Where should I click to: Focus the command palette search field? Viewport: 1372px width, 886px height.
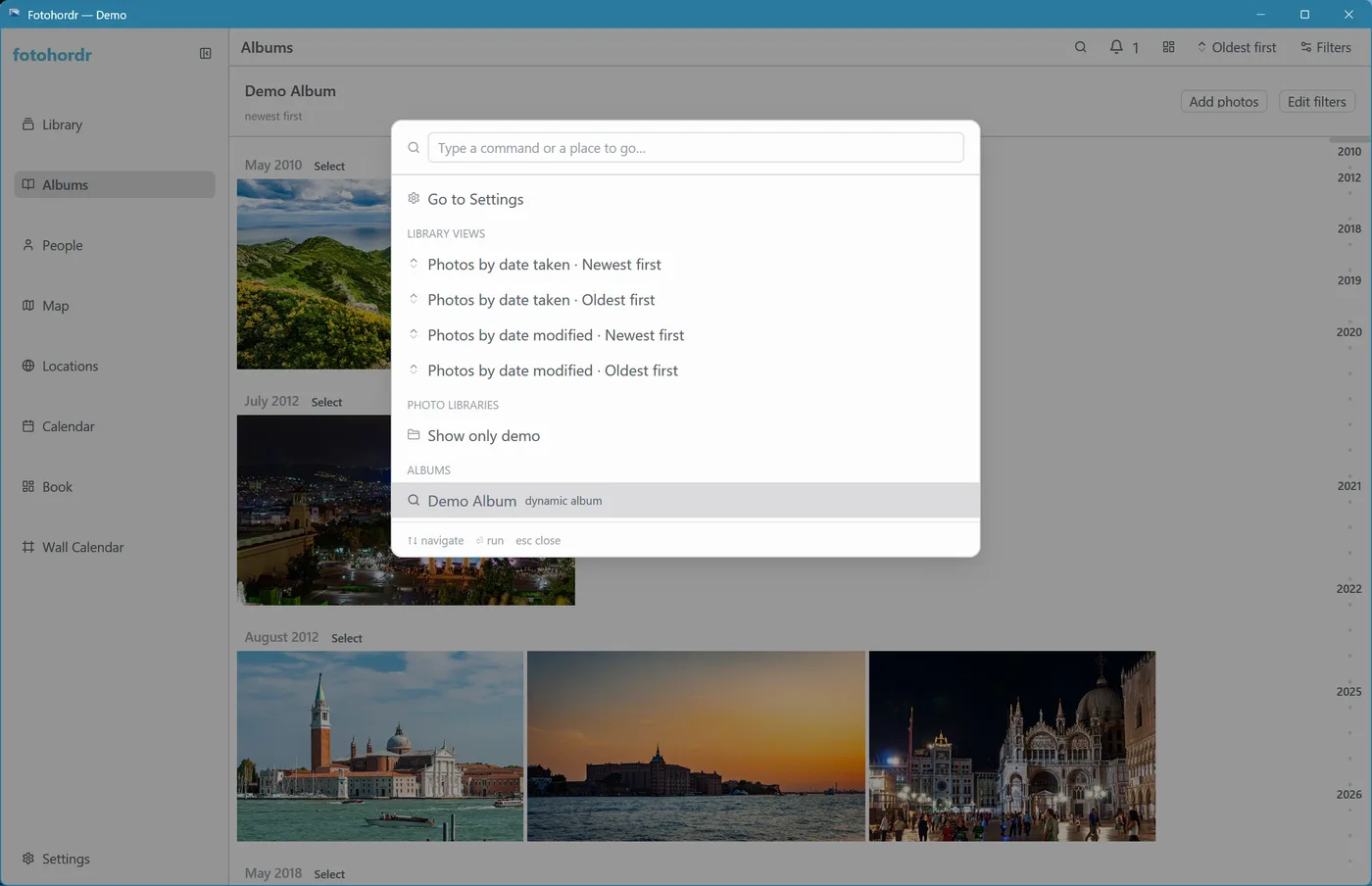tap(696, 148)
